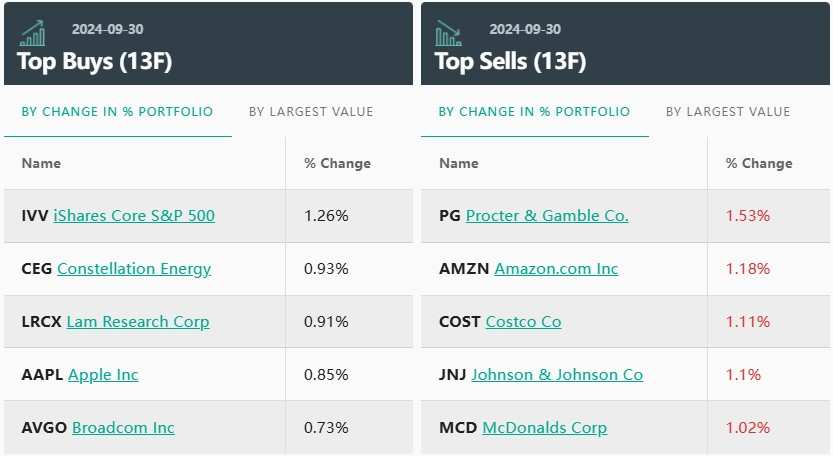Screen dimensions: 833x456
Task: Open the Apple Inc link
Action: click(x=103, y=375)
